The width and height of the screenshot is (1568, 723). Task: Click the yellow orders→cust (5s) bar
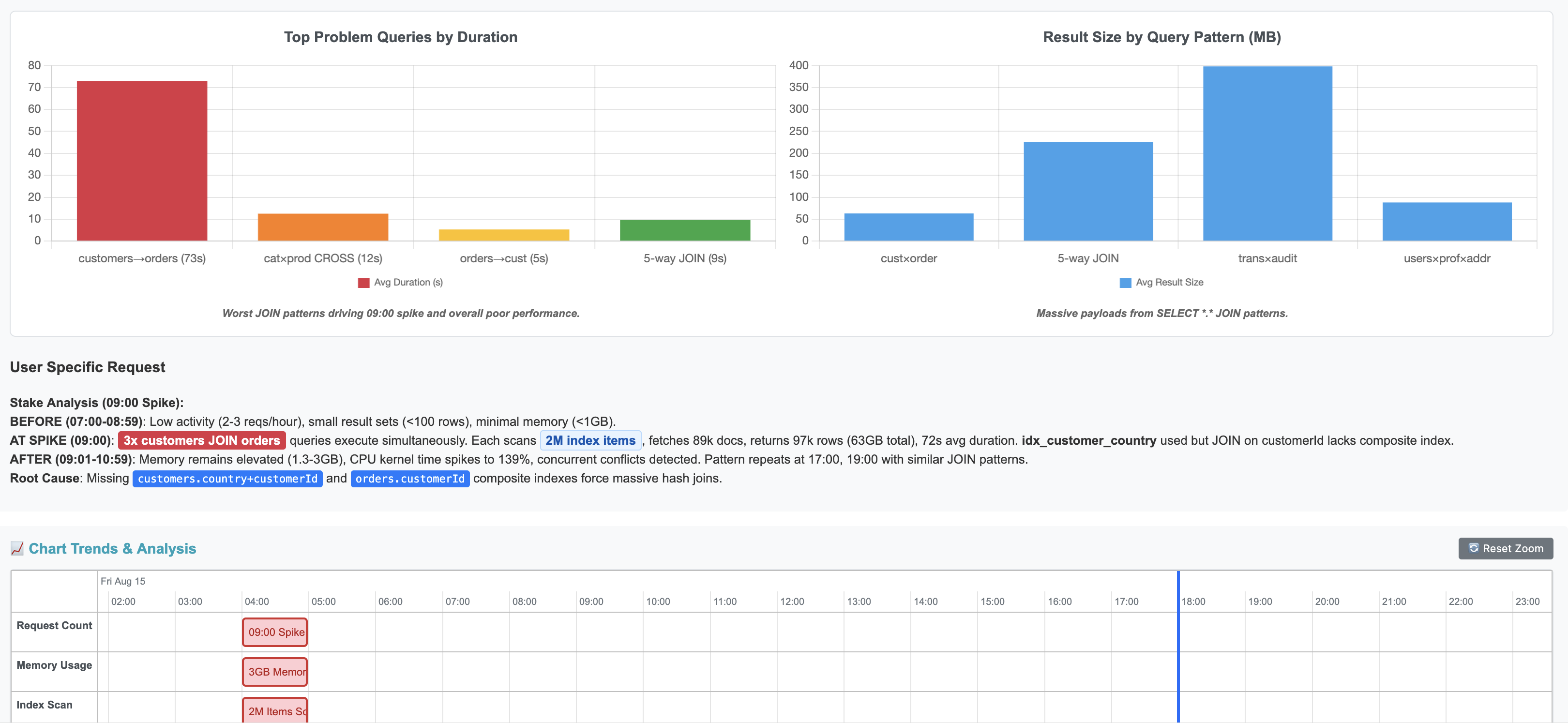(x=504, y=235)
